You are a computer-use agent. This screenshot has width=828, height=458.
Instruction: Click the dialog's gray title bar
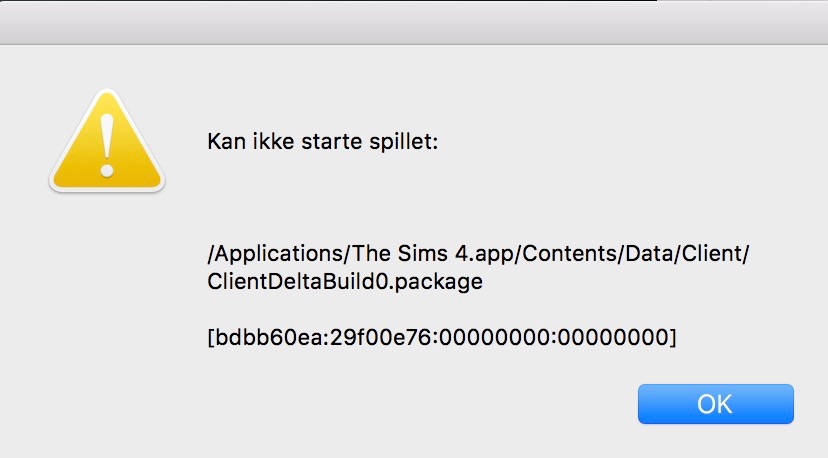click(x=414, y=23)
